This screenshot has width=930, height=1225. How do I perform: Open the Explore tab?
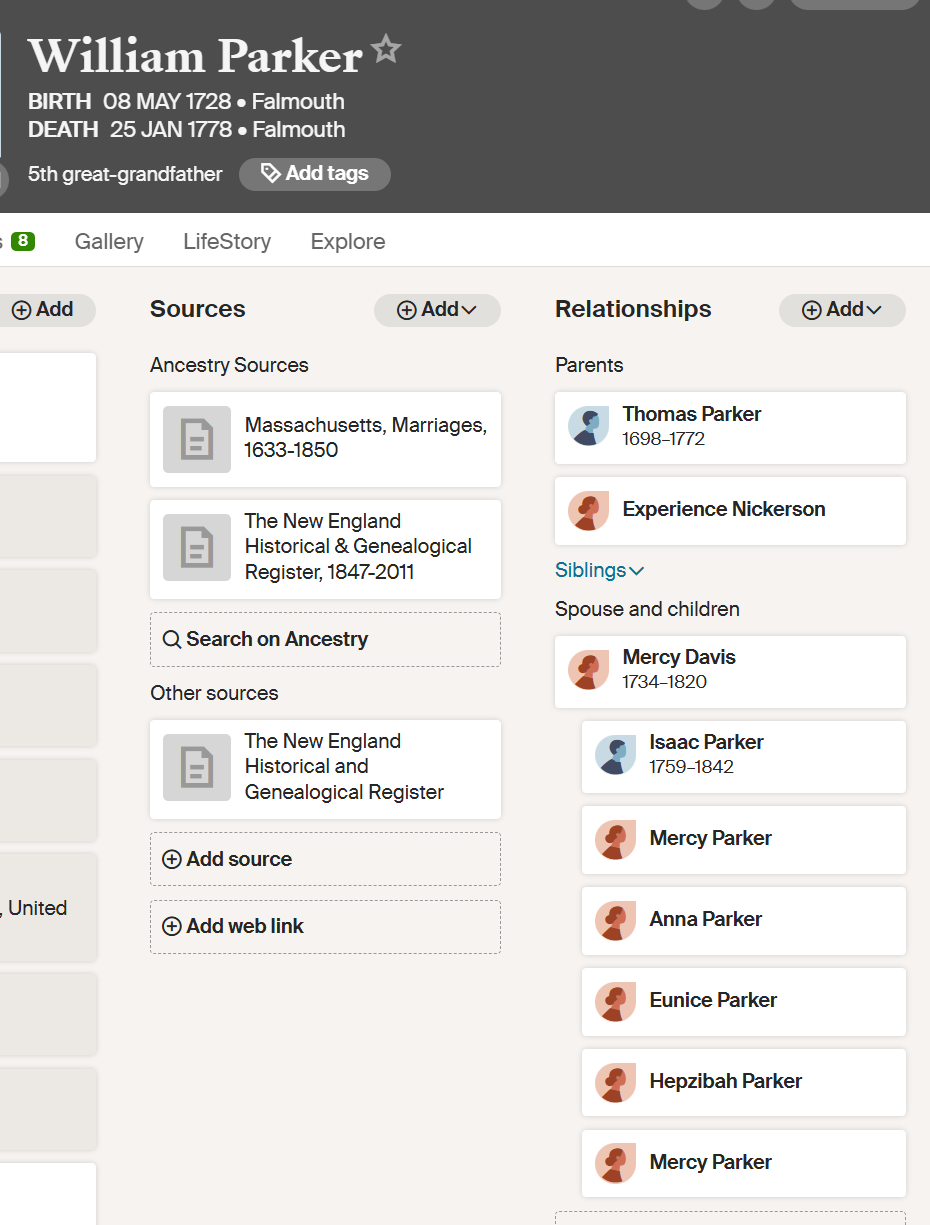coord(347,242)
